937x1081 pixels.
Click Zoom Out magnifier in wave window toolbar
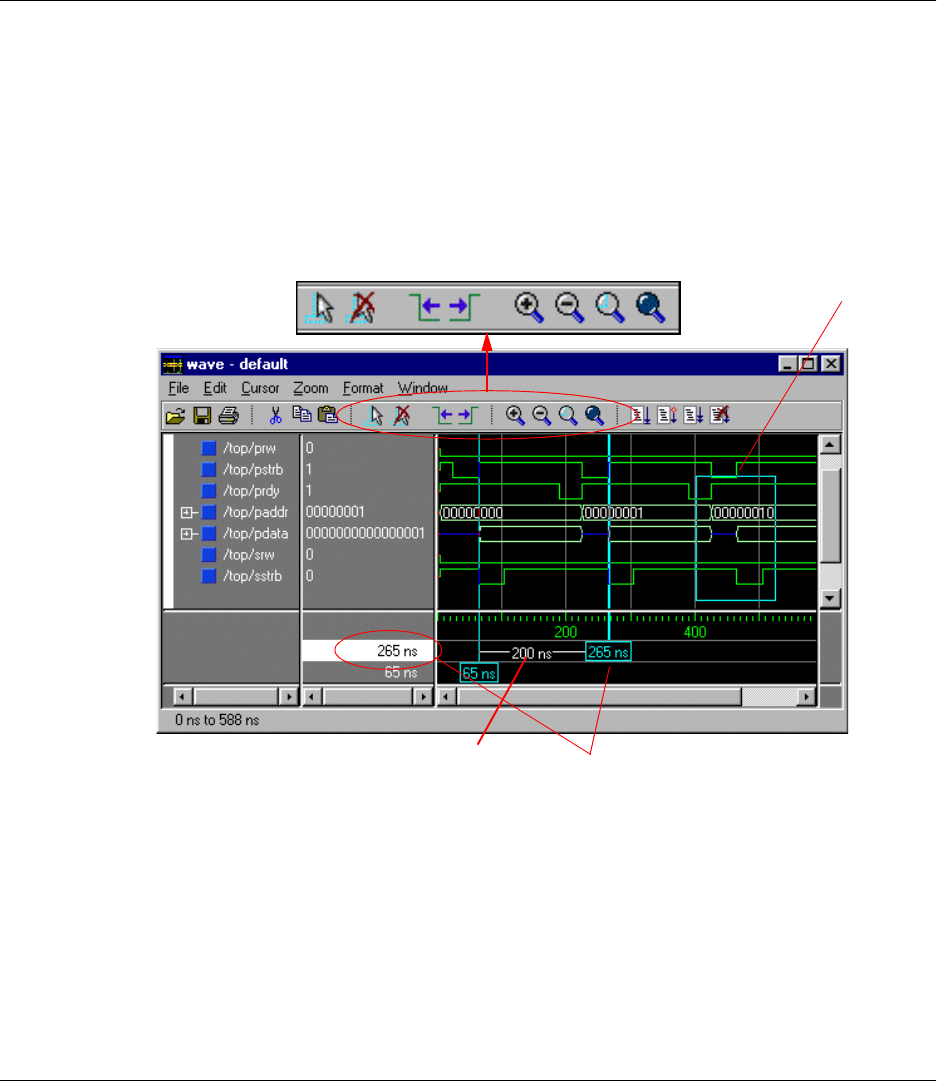click(542, 415)
